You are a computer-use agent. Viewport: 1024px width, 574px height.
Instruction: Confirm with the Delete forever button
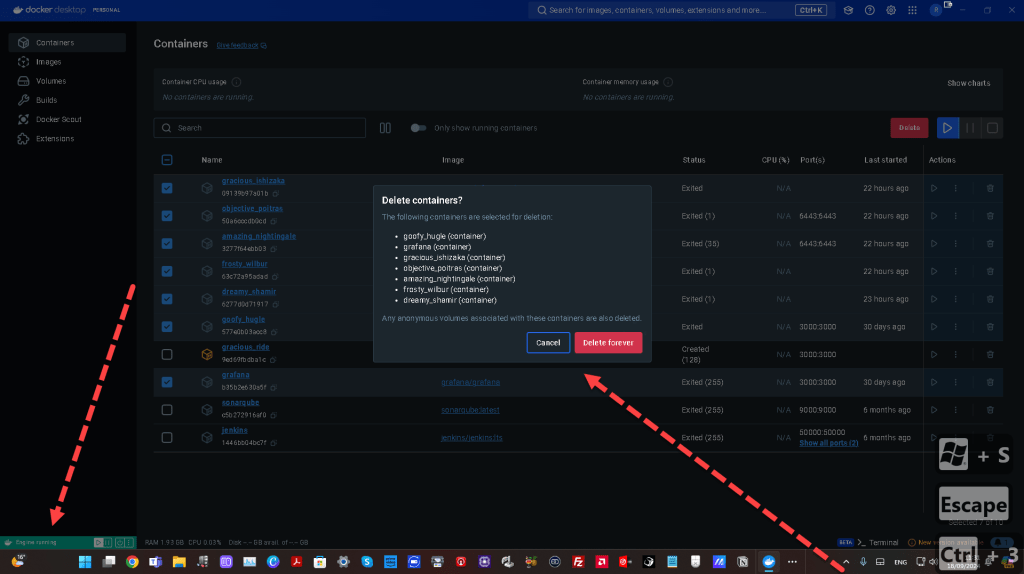coord(608,343)
